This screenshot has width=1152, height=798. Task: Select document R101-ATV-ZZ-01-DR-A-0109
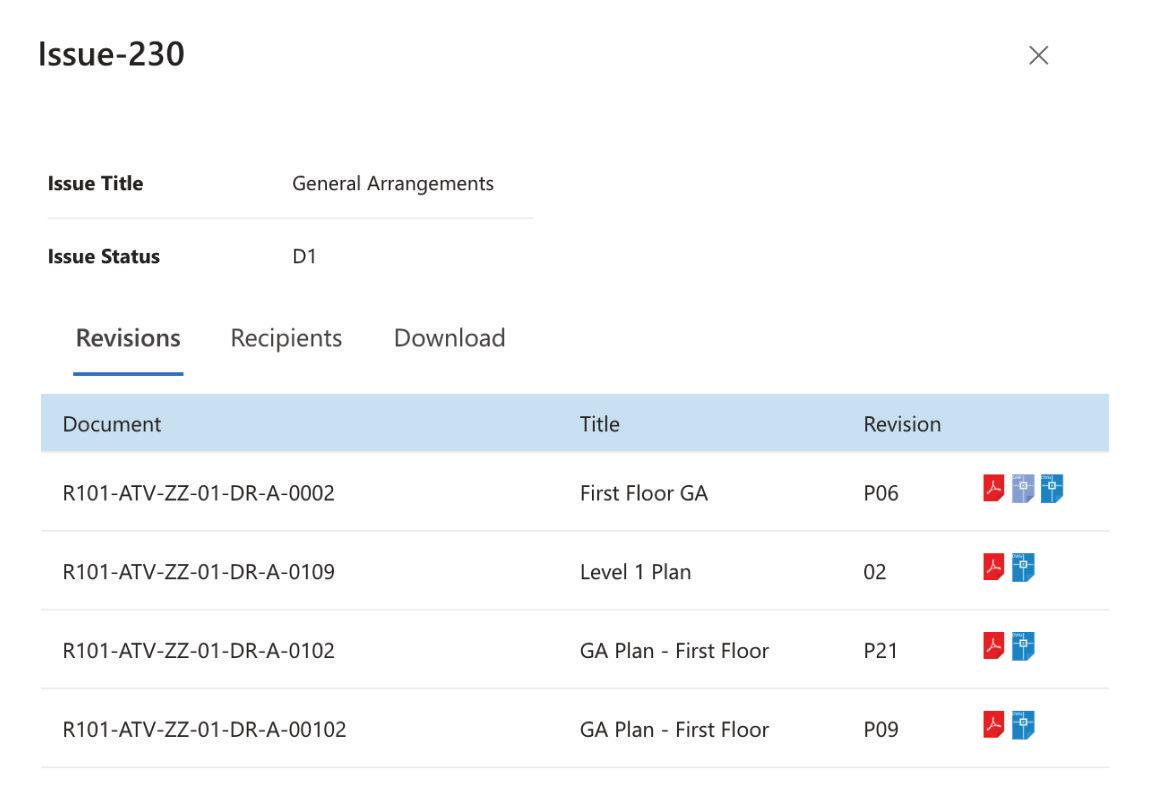(198, 572)
